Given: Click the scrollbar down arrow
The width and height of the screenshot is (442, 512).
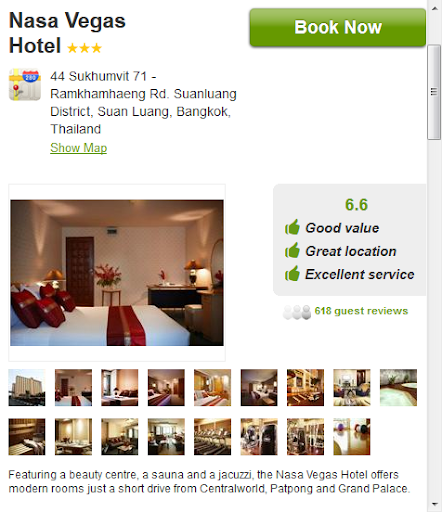Looking at the screenshot, I should 434,504.
